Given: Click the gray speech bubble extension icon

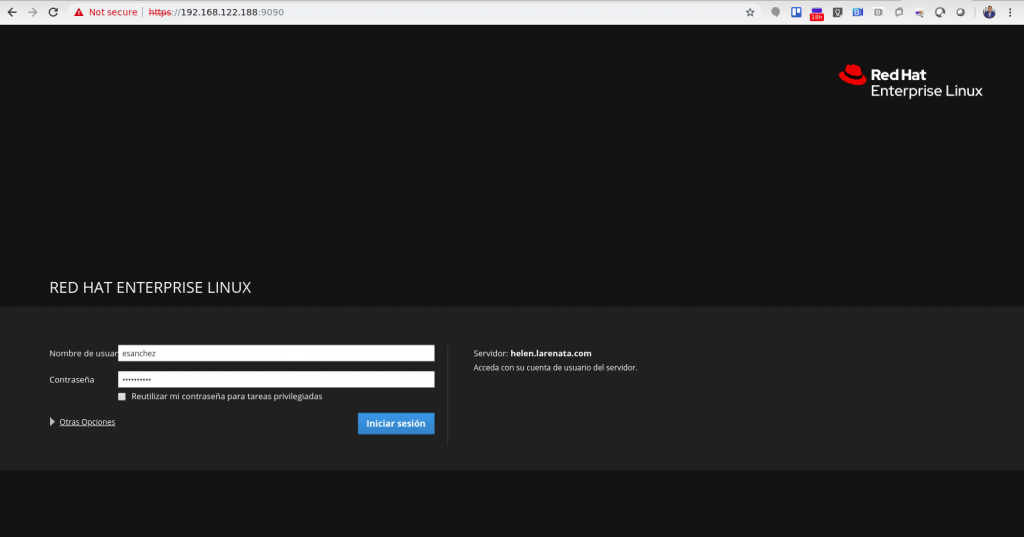Looking at the screenshot, I should click(x=775, y=12).
